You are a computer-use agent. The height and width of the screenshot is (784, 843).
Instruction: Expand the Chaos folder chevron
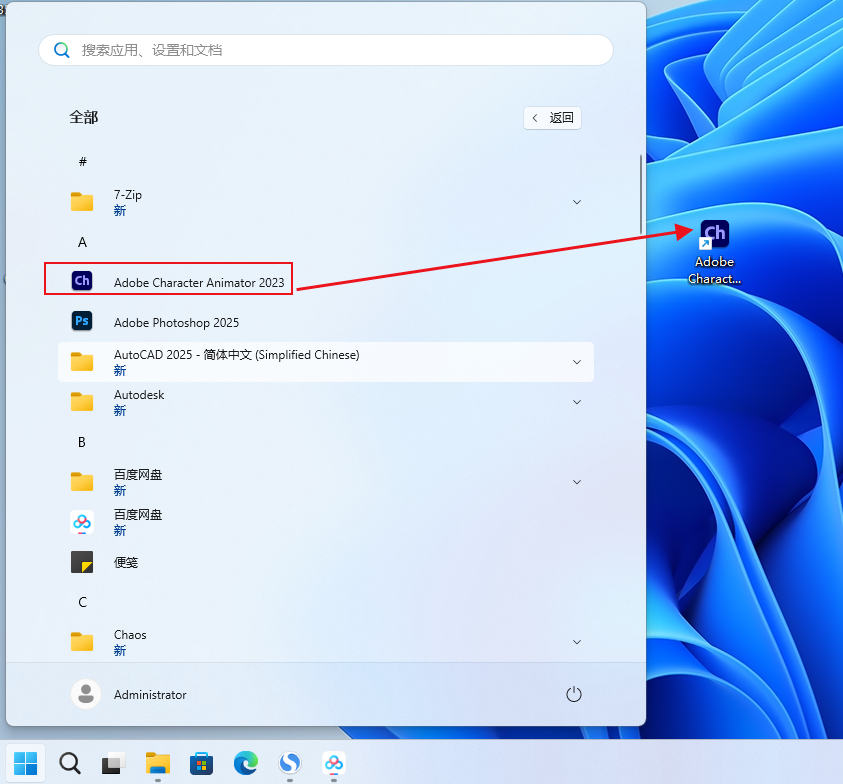[x=577, y=642]
